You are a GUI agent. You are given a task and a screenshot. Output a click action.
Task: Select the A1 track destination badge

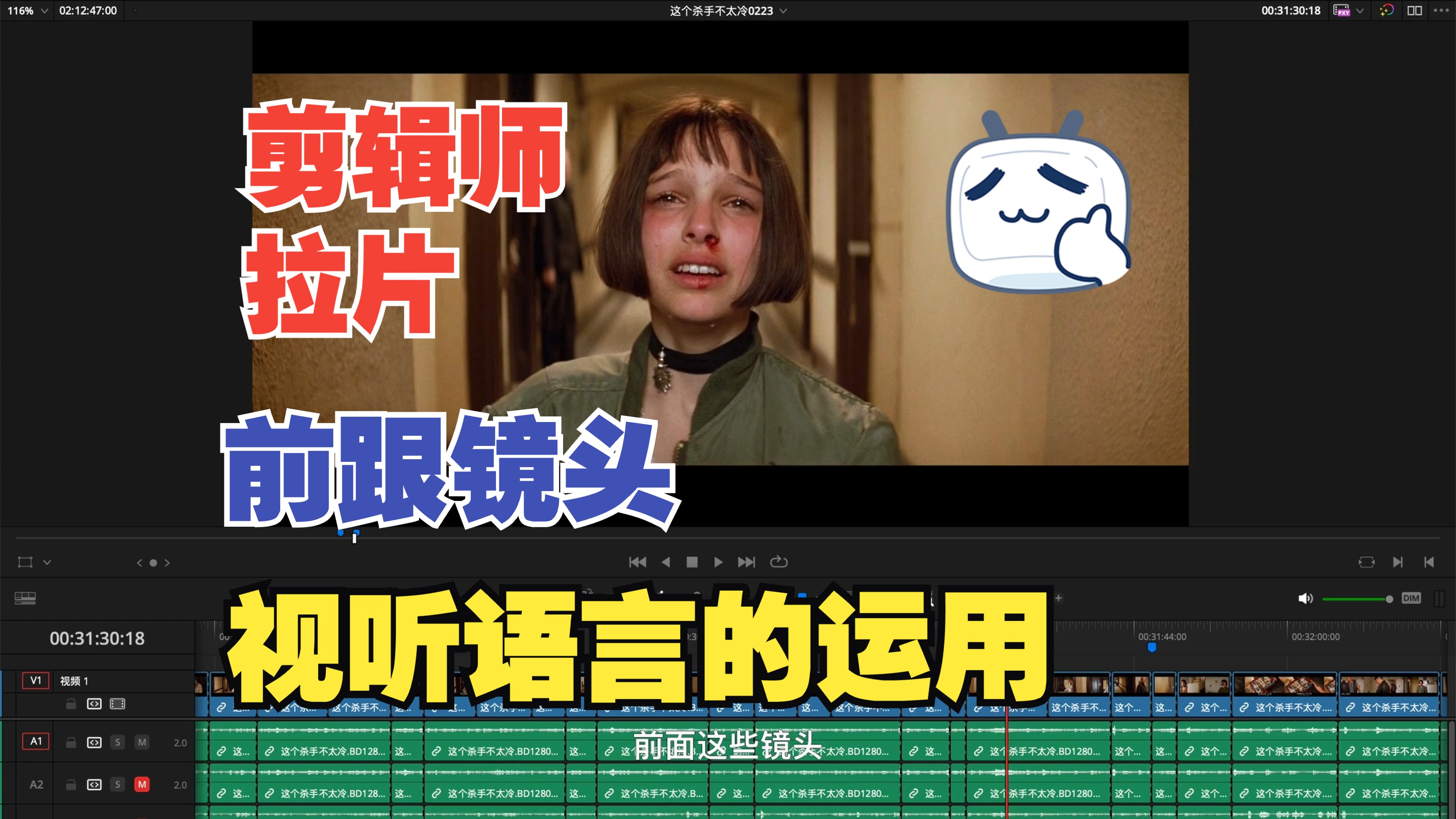(36, 741)
